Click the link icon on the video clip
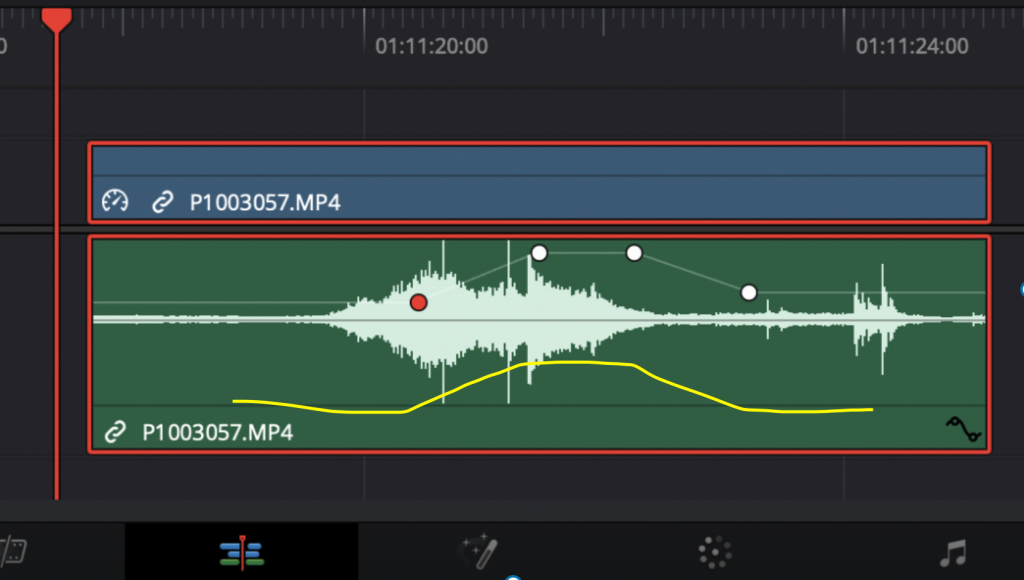 [x=162, y=202]
